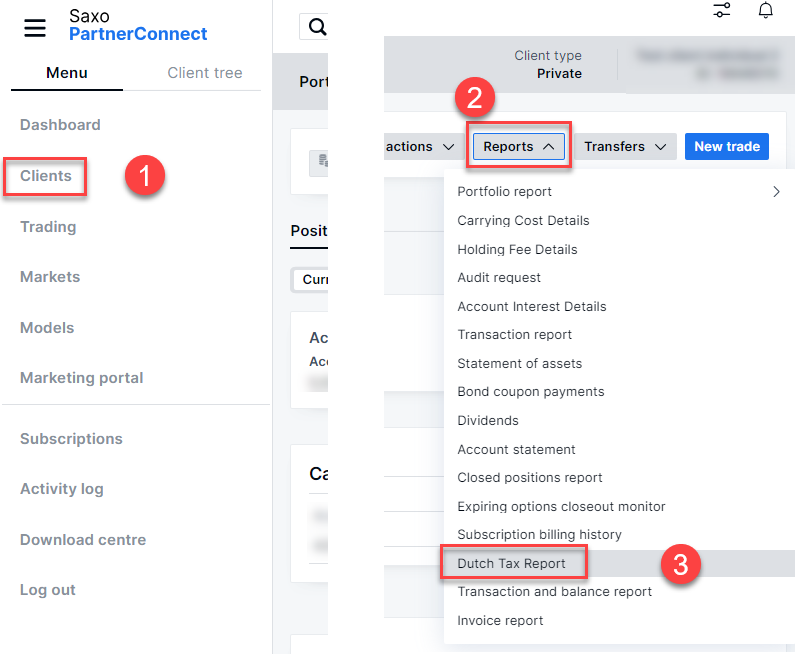
Task: Collapse the Reports dropdown
Action: click(x=519, y=147)
